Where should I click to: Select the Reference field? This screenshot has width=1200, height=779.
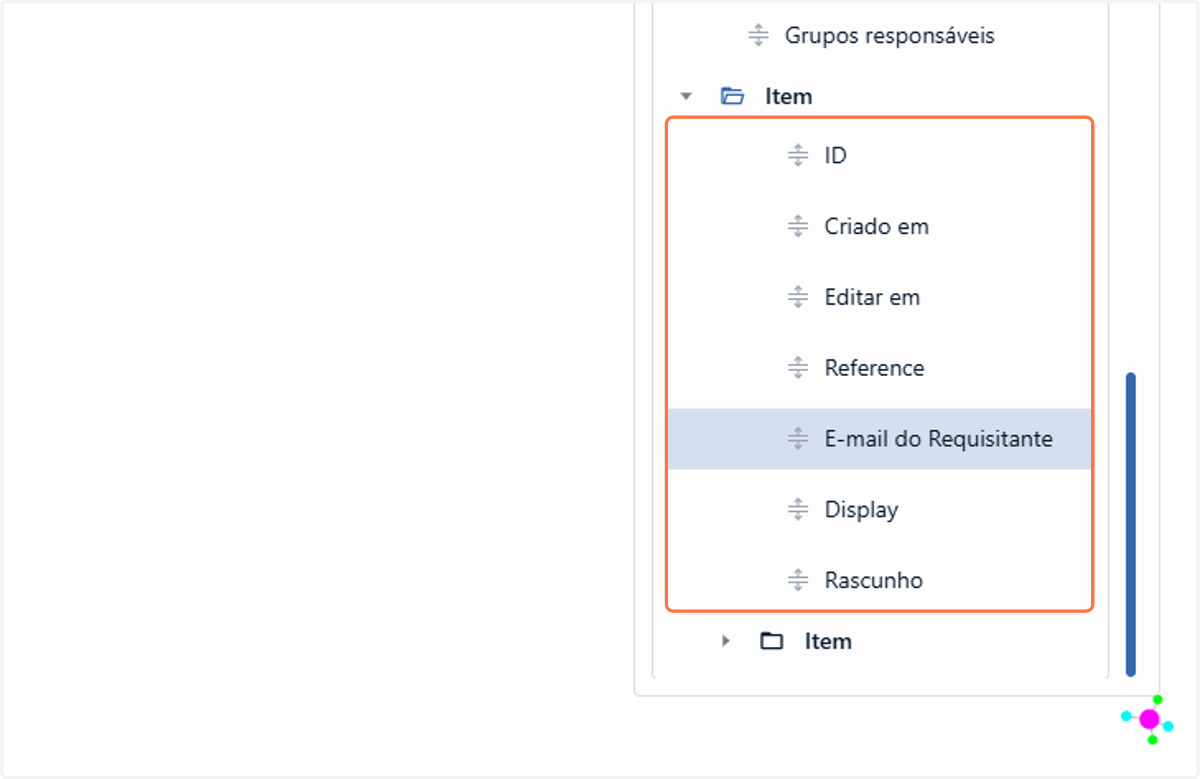874,368
